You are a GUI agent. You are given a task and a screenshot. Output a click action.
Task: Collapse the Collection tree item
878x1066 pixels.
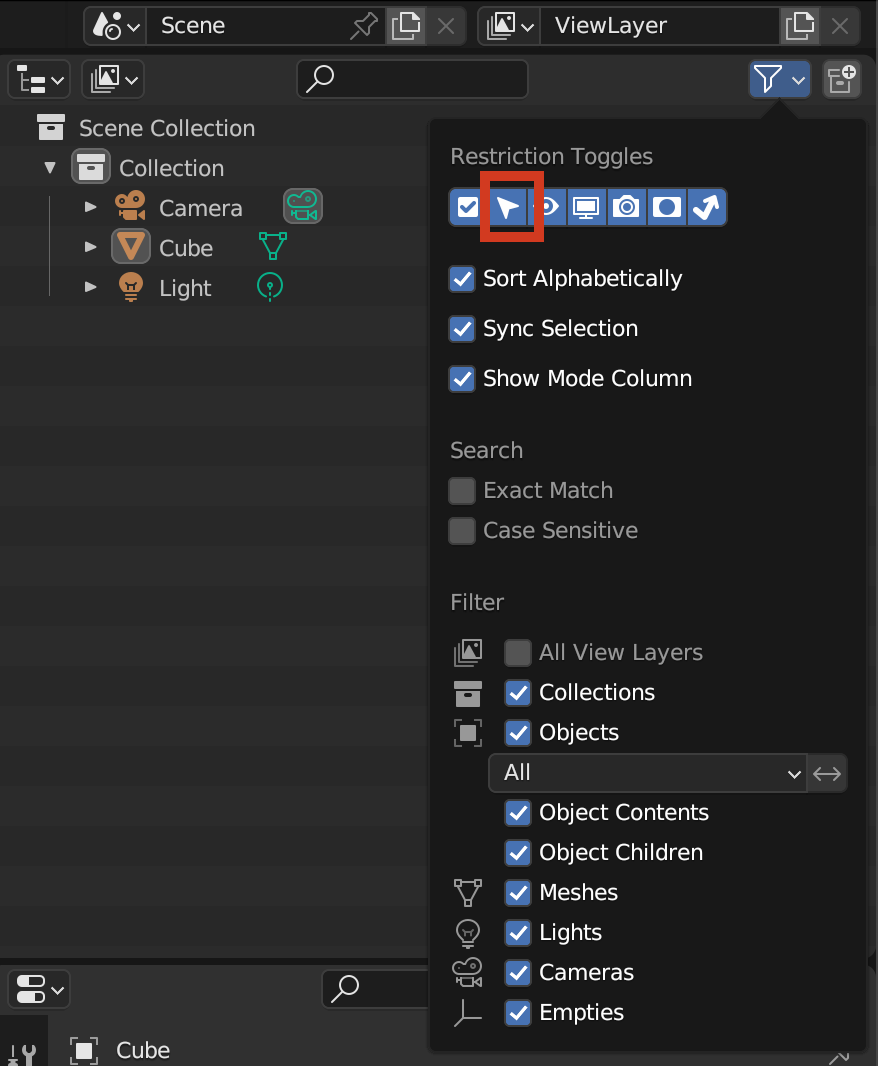coord(50,167)
